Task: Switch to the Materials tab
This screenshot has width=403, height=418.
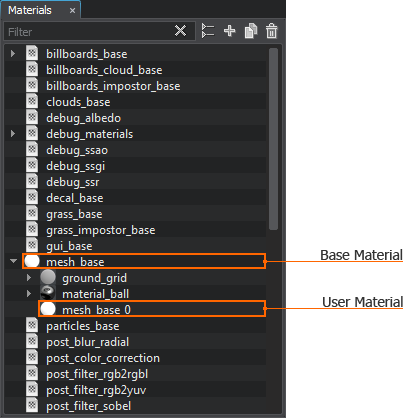Action: pyautogui.click(x=30, y=10)
